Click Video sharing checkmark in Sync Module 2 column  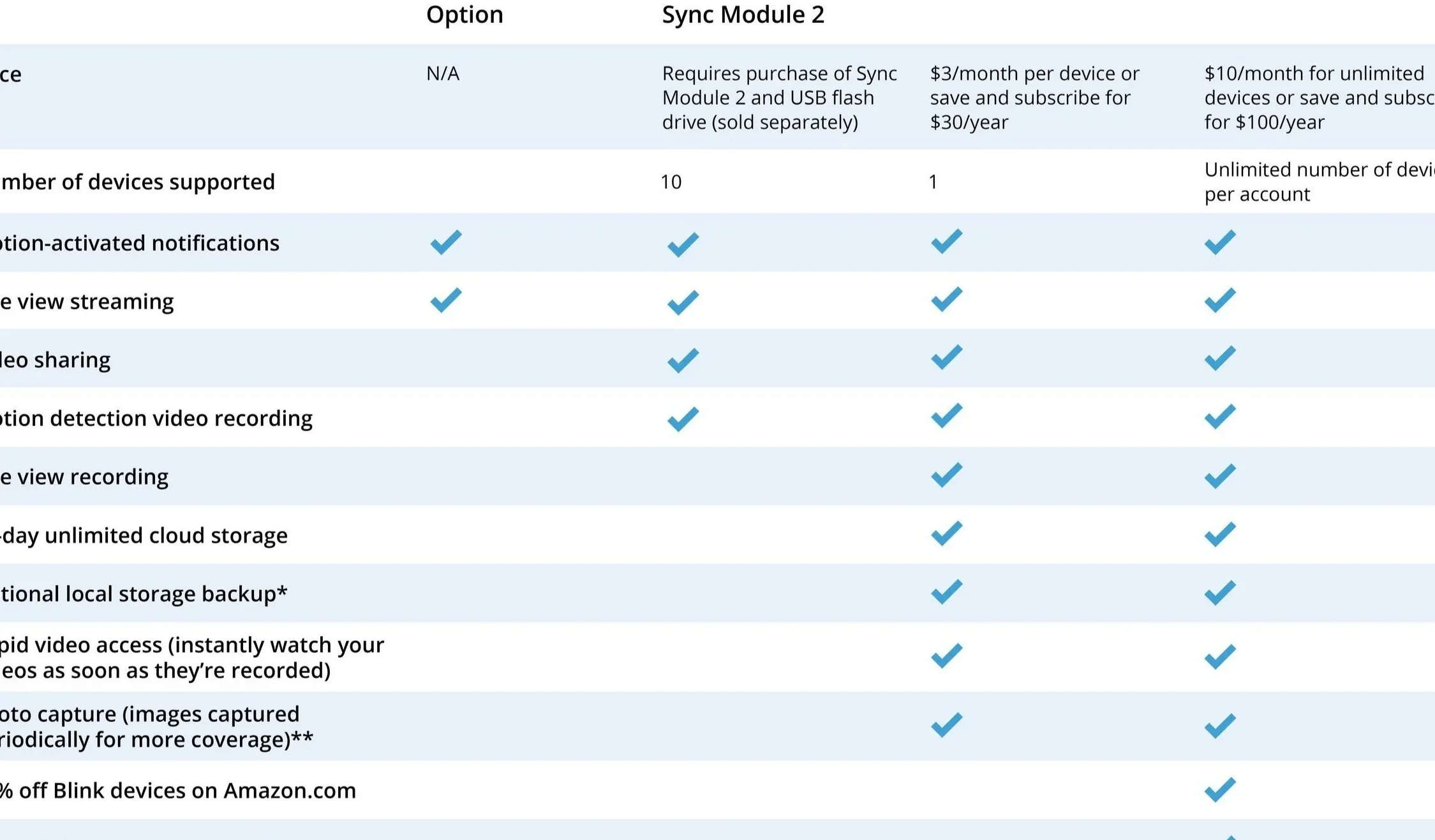[x=683, y=360]
